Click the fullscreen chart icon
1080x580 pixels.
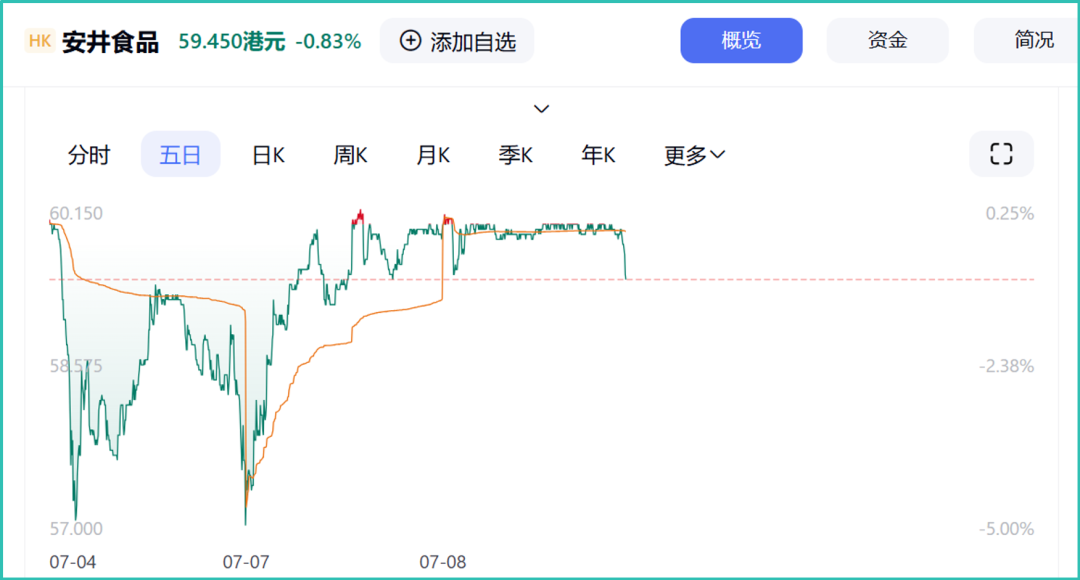pos(1001,154)
